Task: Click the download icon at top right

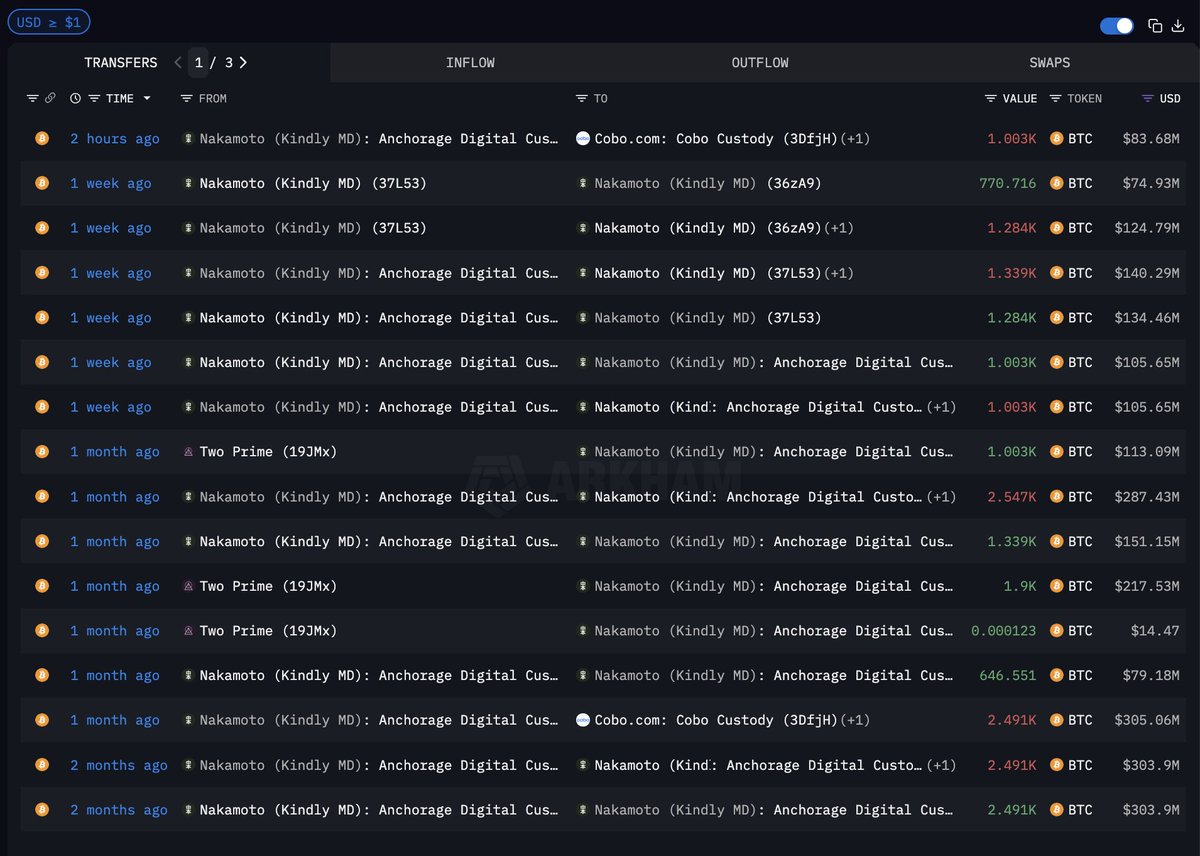Action: coord(1178,26)
